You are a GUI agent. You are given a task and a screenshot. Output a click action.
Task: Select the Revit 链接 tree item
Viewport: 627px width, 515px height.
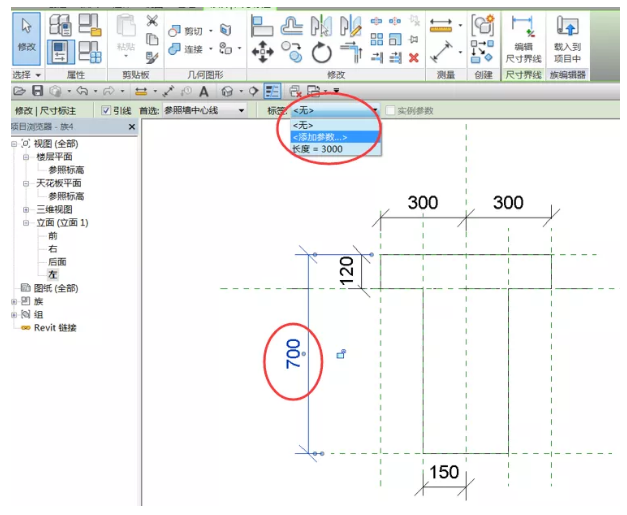coord(55,328)
